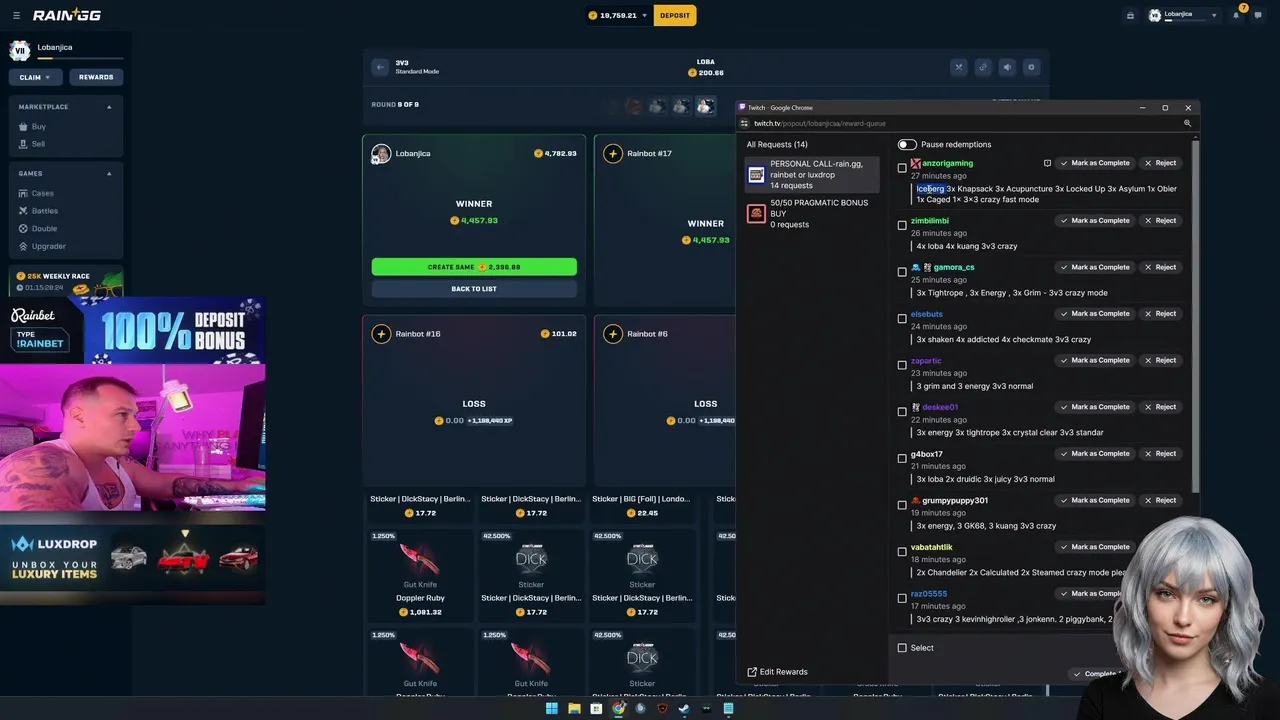
Task: Click the zoom magnifier icon in Twitch address bar
Action: point(1187,123)
